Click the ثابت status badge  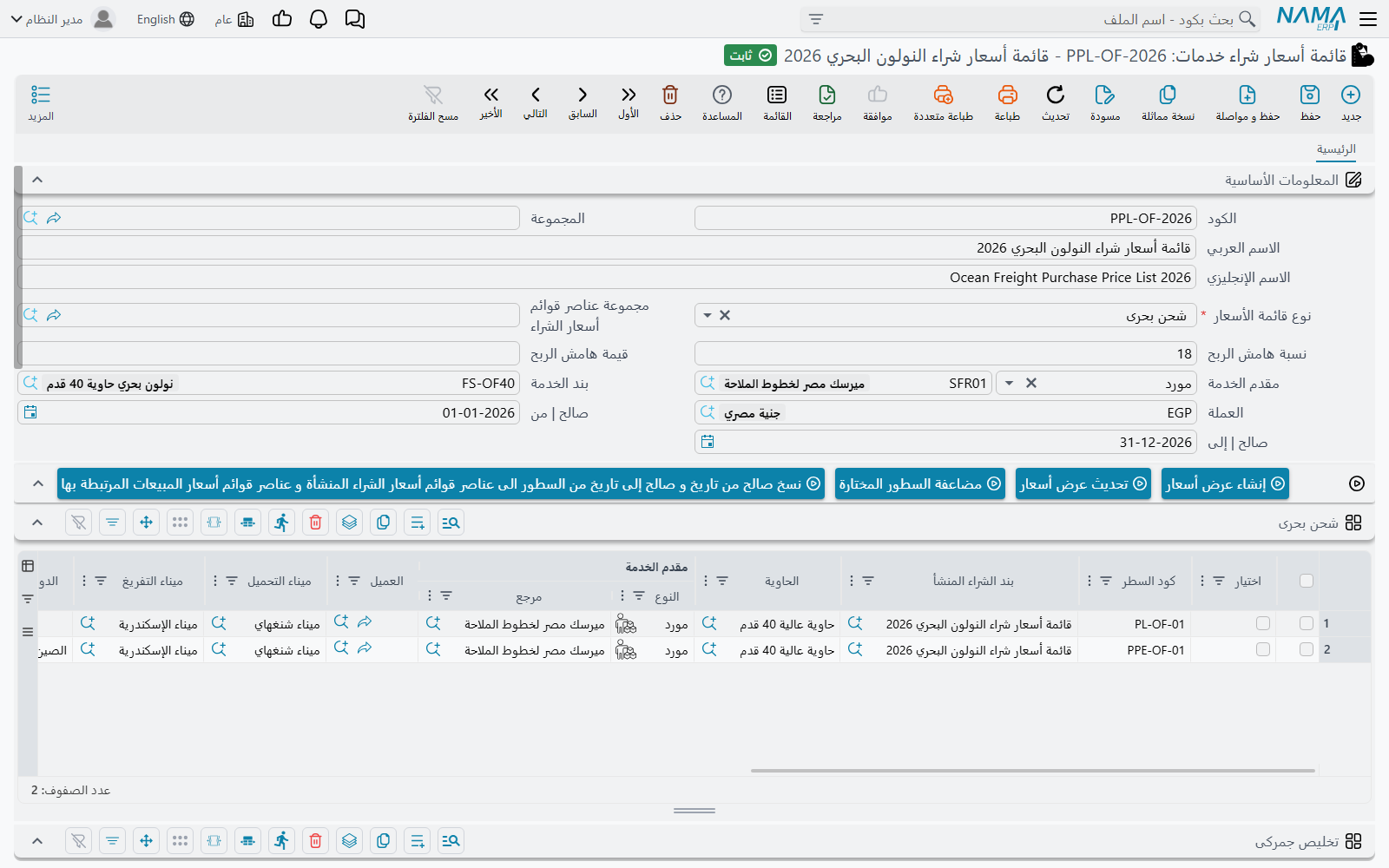(x=751, y=56)
